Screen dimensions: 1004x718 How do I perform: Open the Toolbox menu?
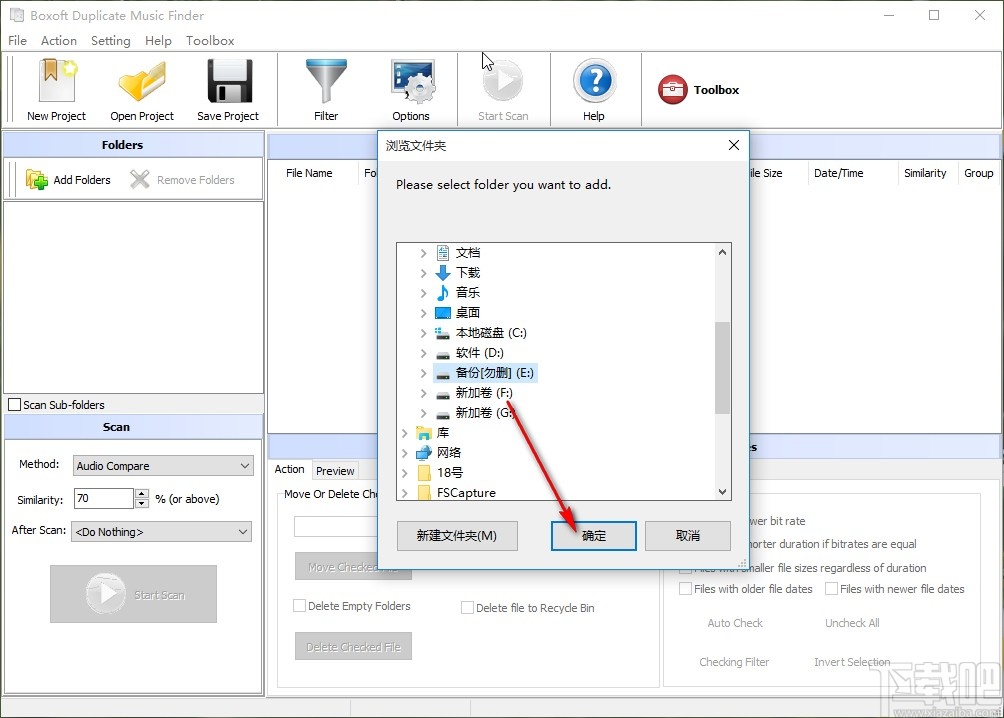pyautogui.click(x=210, y=40)
